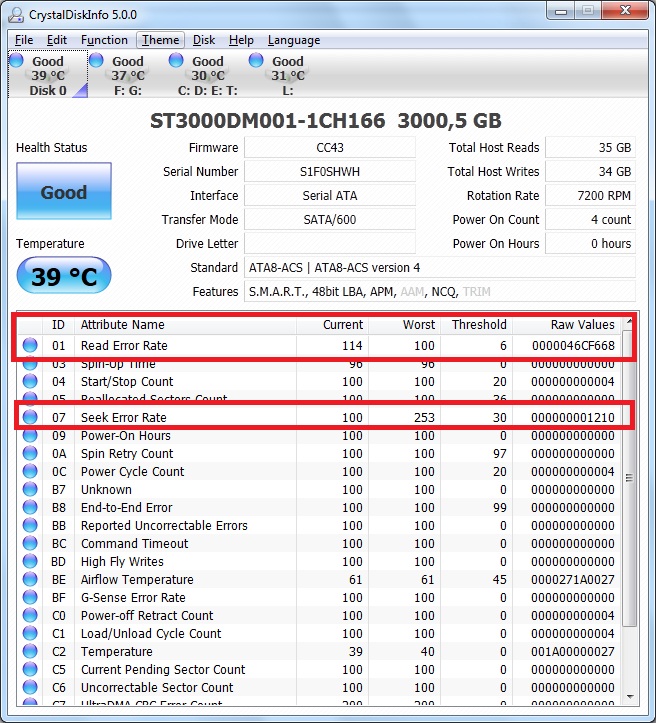Click status icon of Read Error Rate row
The width and height of the screenshot is (656, 723).
[30, 345]
